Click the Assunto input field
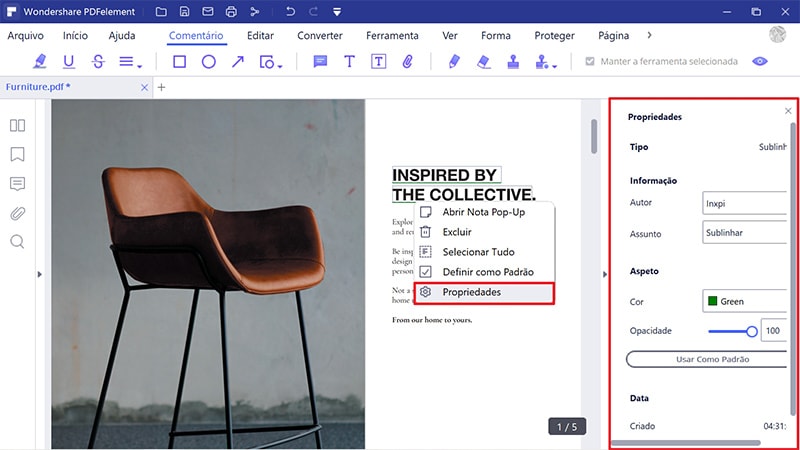 744,232
